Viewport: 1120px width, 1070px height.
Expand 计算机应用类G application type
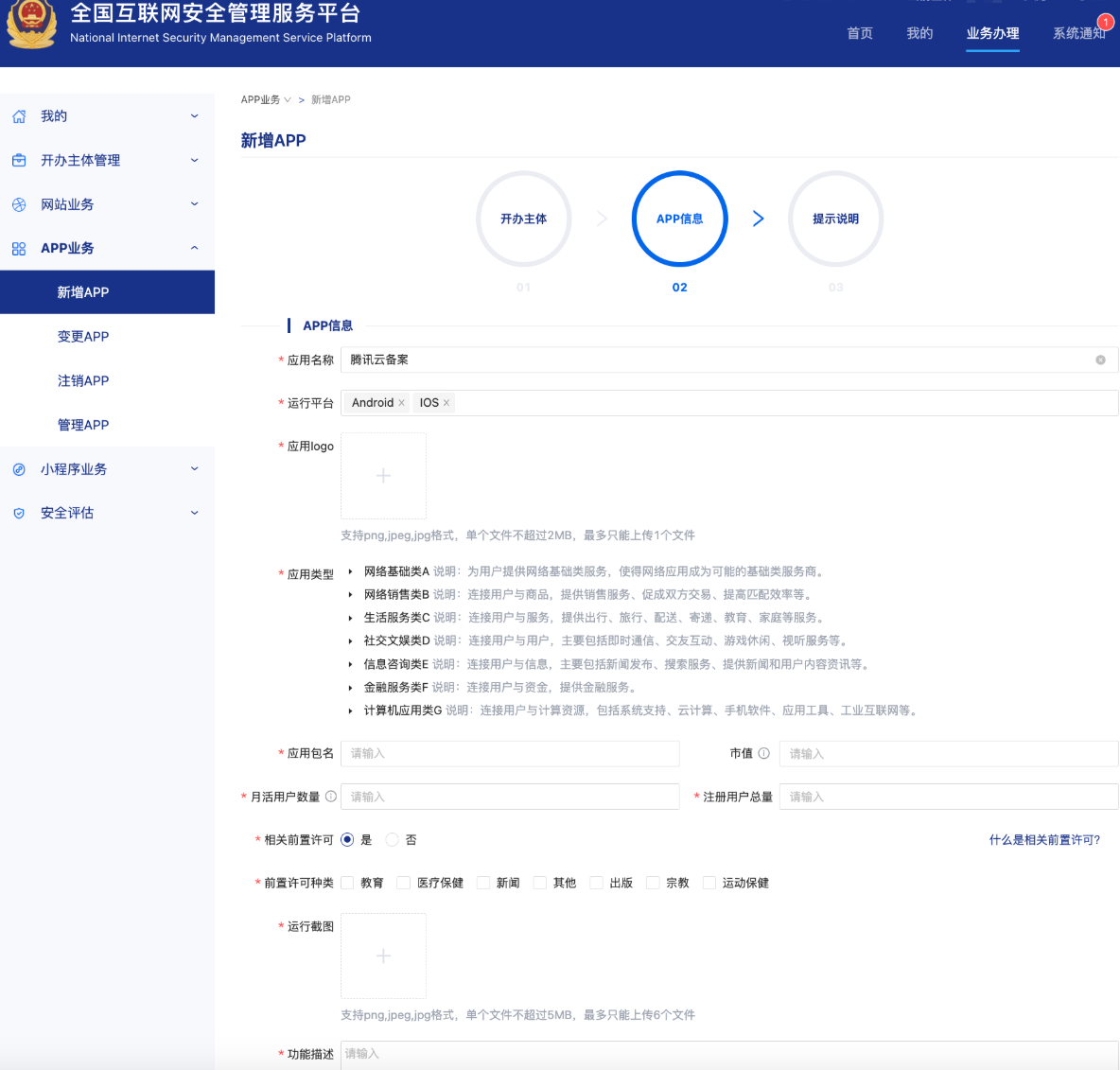point(351,710)
